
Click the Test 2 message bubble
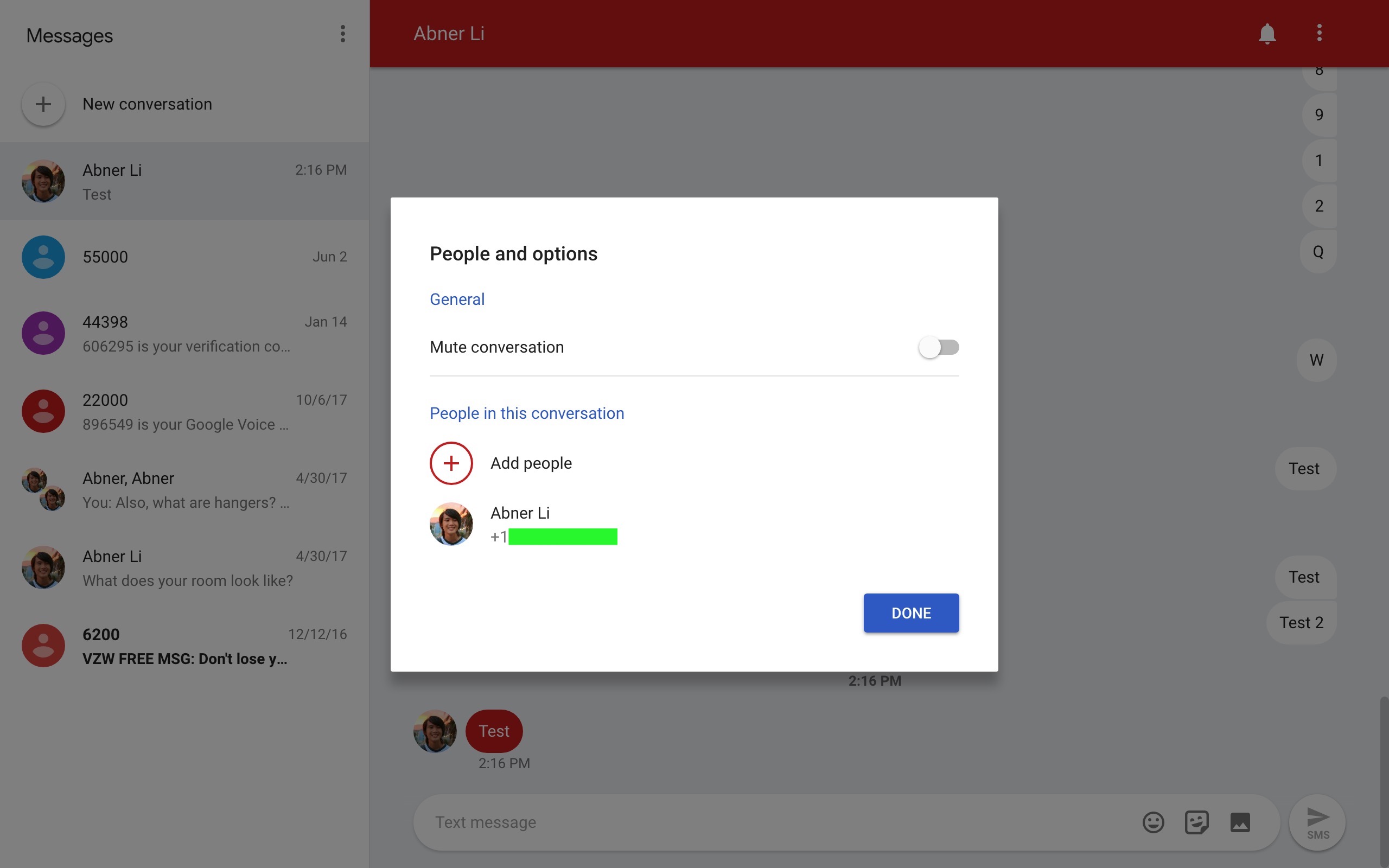point(1300,622)
